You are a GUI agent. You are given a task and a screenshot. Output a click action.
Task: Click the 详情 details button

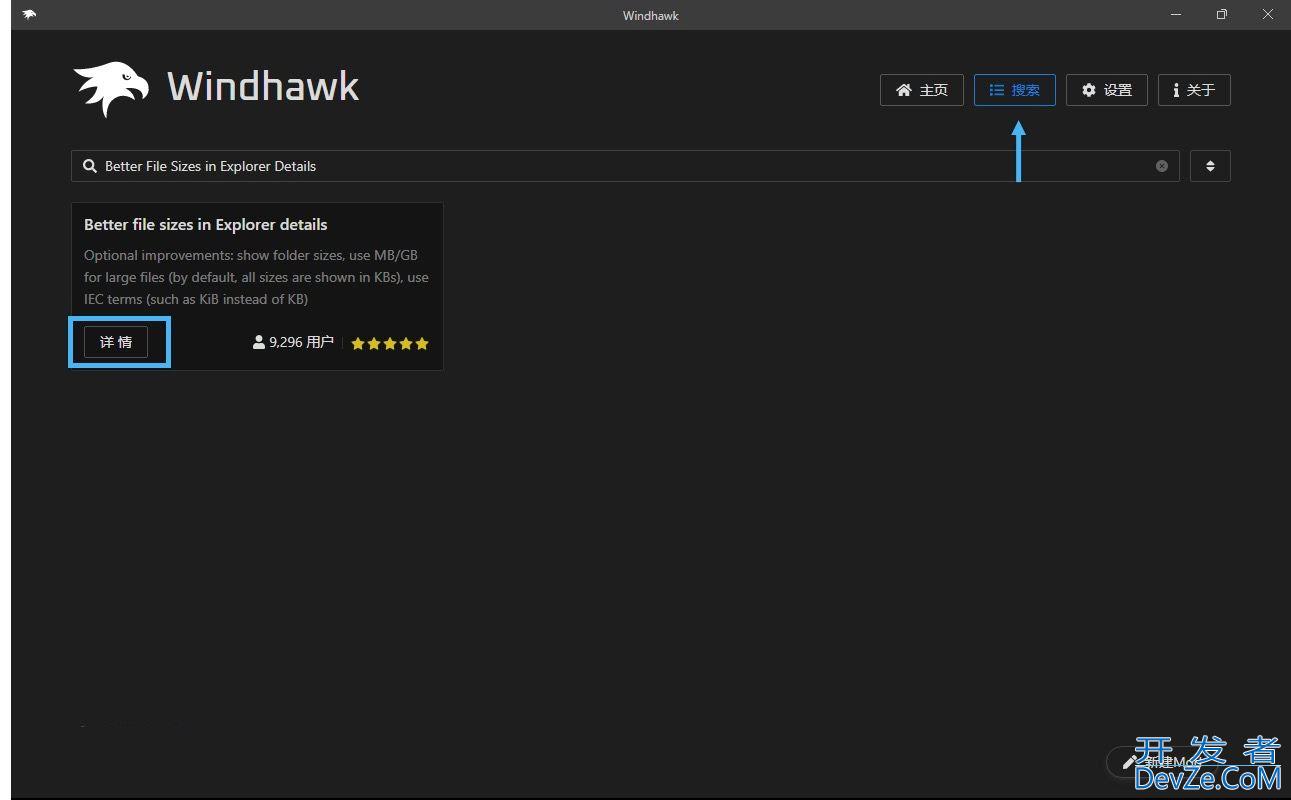point(116,342)
